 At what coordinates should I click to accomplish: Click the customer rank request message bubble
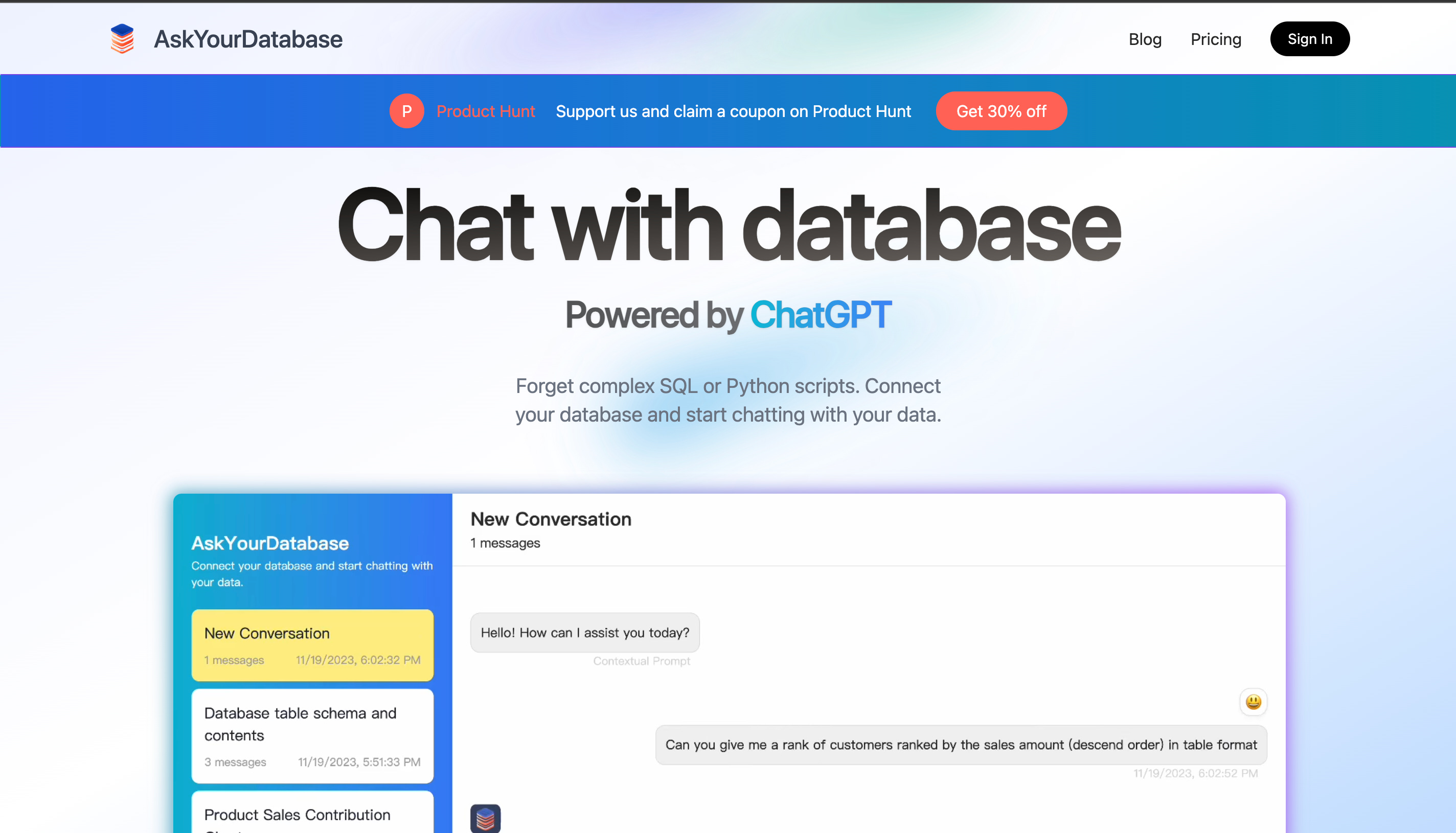click(961, 744)
